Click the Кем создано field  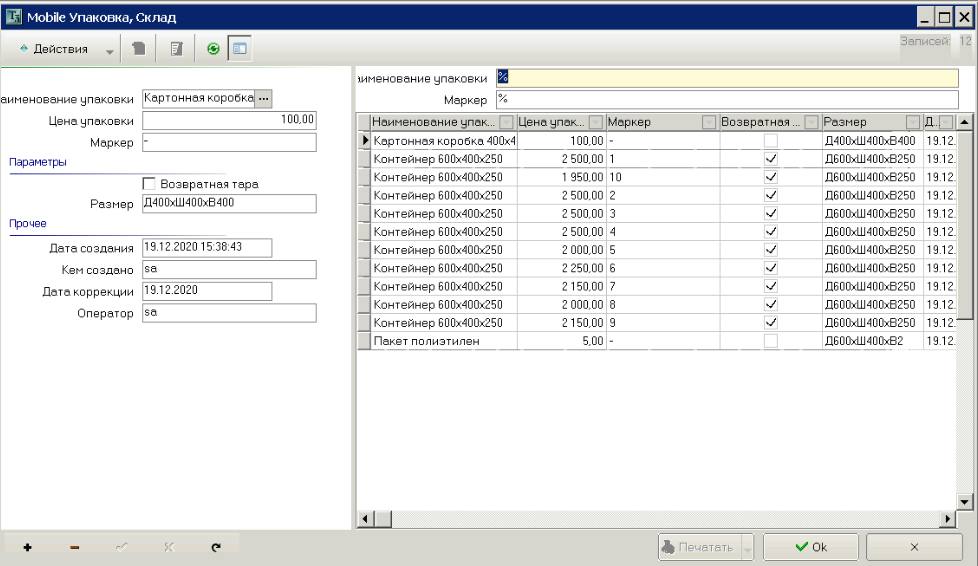click(x=229, y=270)
